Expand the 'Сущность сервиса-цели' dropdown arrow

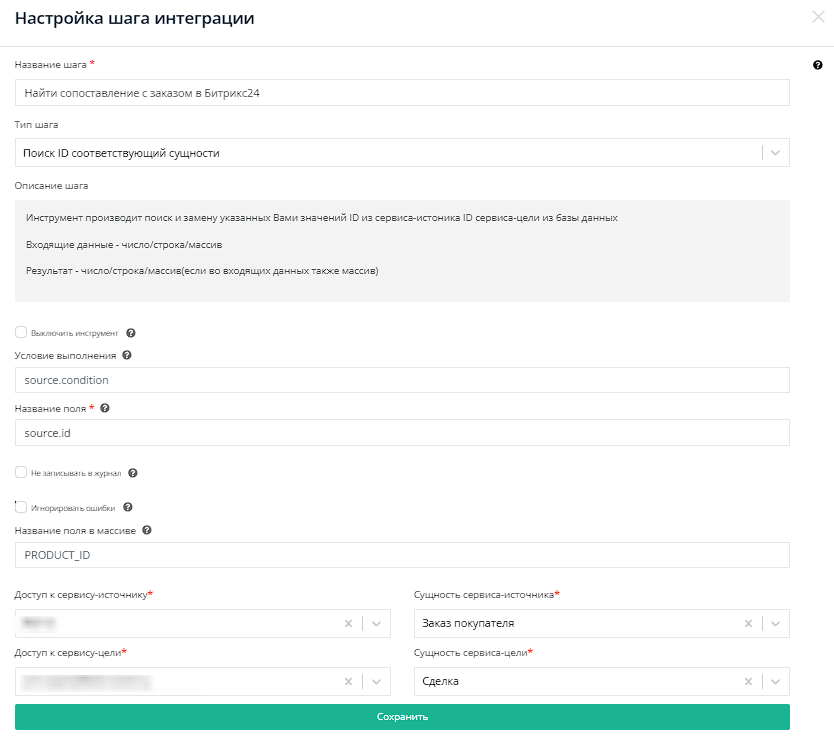point(776,682)
